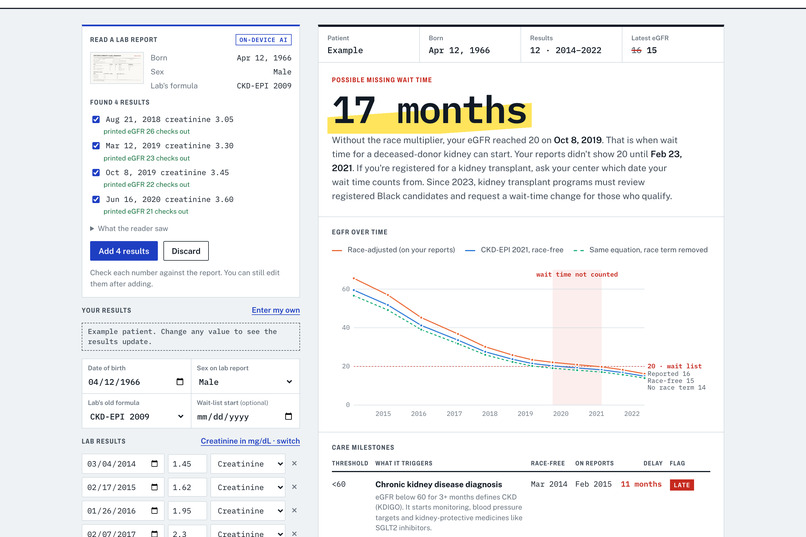The image size is (806, 537).
Task: Click 'printed eGFR 21 checks out' note
Action: click(146, 211)
